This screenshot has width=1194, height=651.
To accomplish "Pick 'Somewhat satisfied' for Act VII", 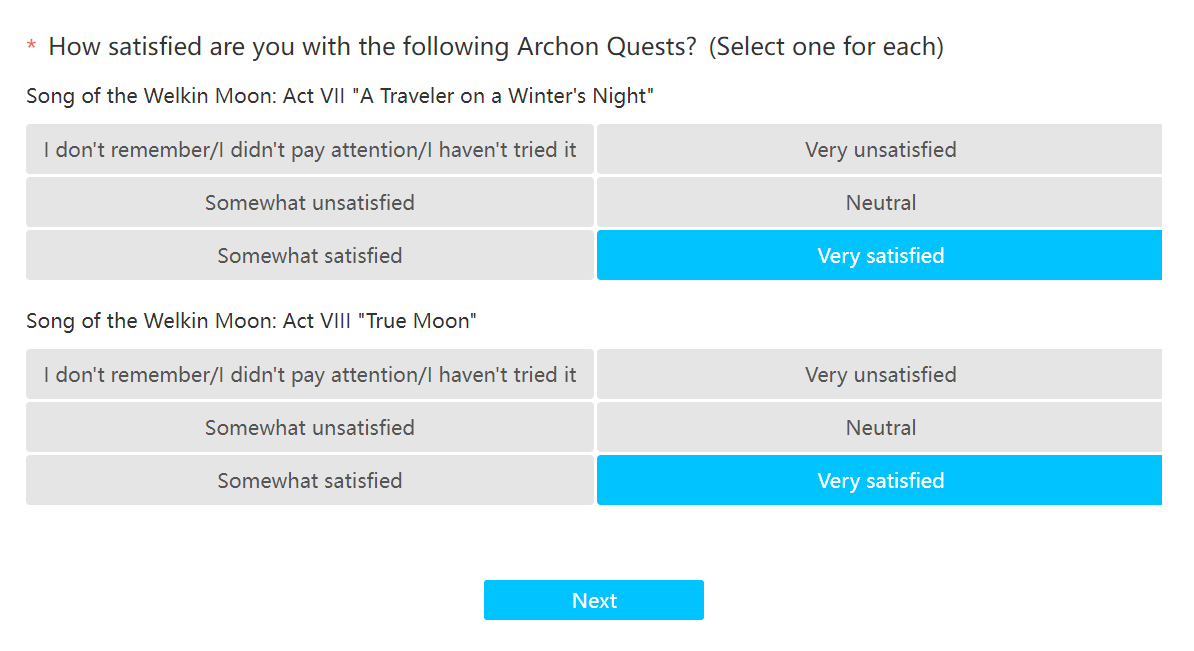I will click(x=310, y=256).
